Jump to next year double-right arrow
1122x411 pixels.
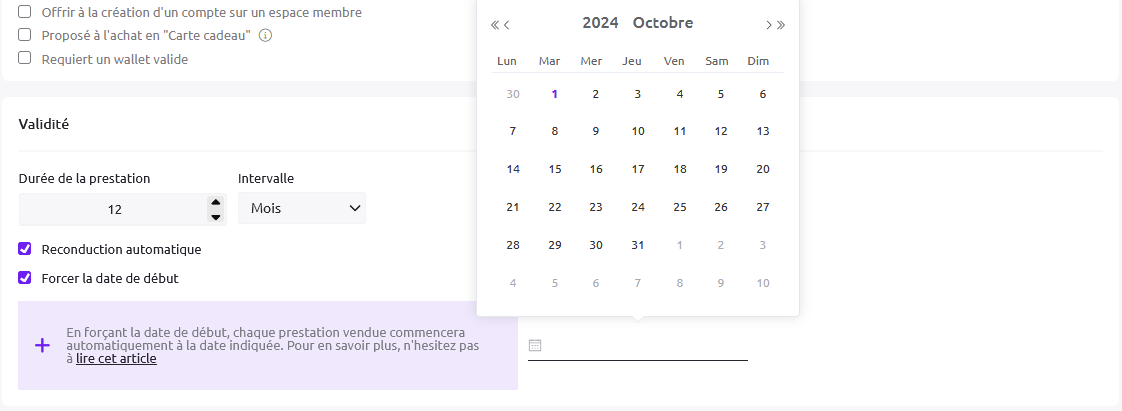click(781, 25)
